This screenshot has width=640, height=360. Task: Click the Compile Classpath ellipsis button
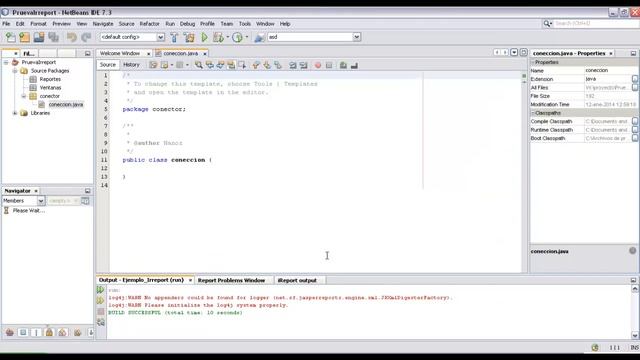(635, 122)
